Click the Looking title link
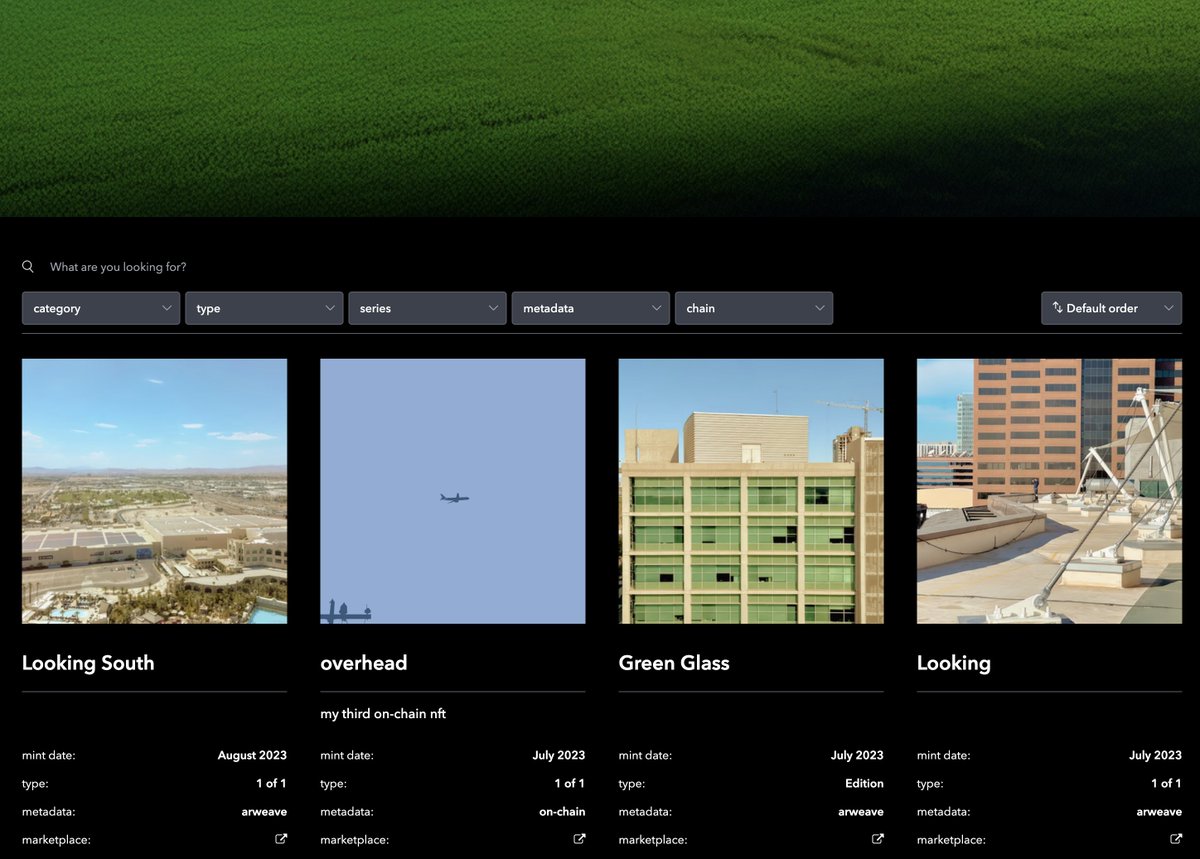The height and width of the screenshot is (859, 1200). pyautogui.click(x=954, y=663)
